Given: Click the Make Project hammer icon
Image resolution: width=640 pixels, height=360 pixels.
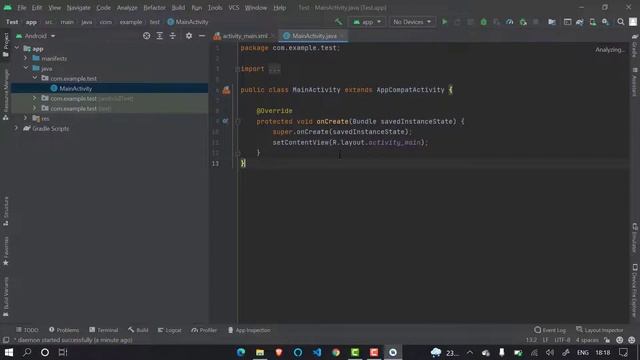Looking at the screenshot, I should 338,22.
